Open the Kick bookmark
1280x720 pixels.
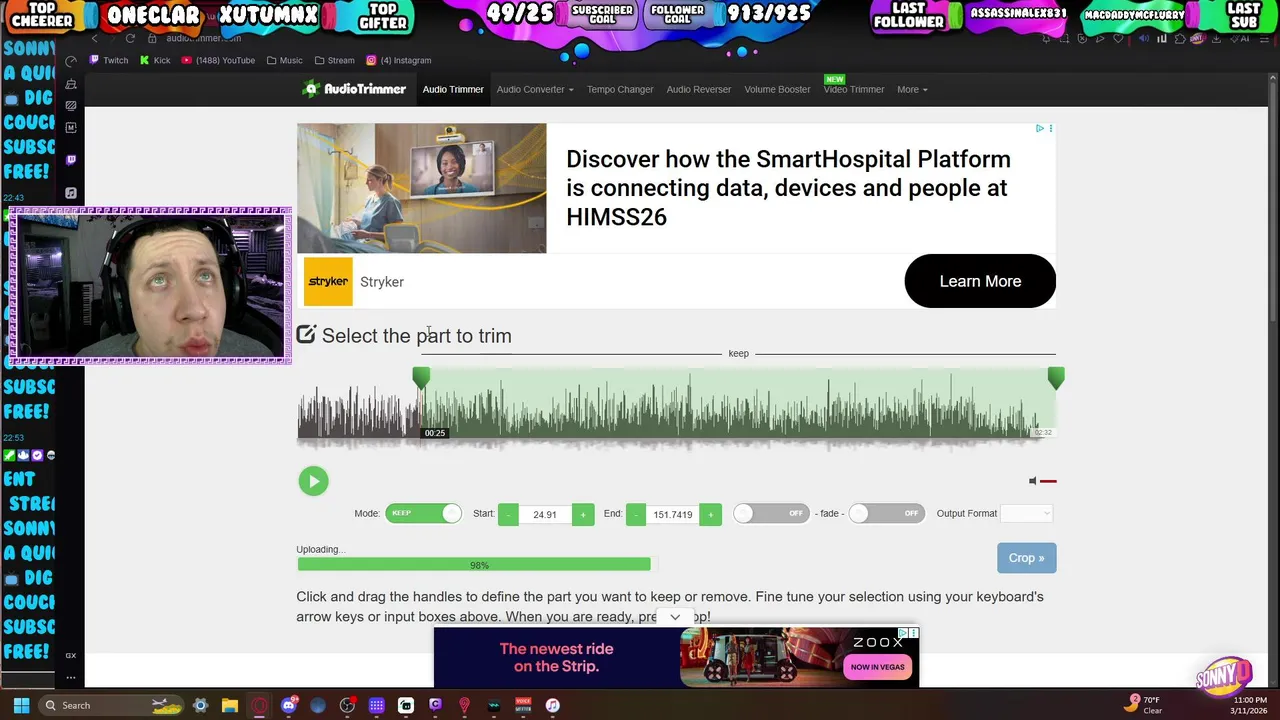click(x=155, y=60)
